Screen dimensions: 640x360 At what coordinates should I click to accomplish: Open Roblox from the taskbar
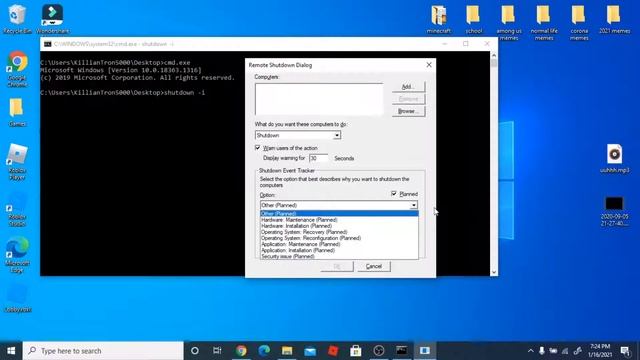click(333, 351)
